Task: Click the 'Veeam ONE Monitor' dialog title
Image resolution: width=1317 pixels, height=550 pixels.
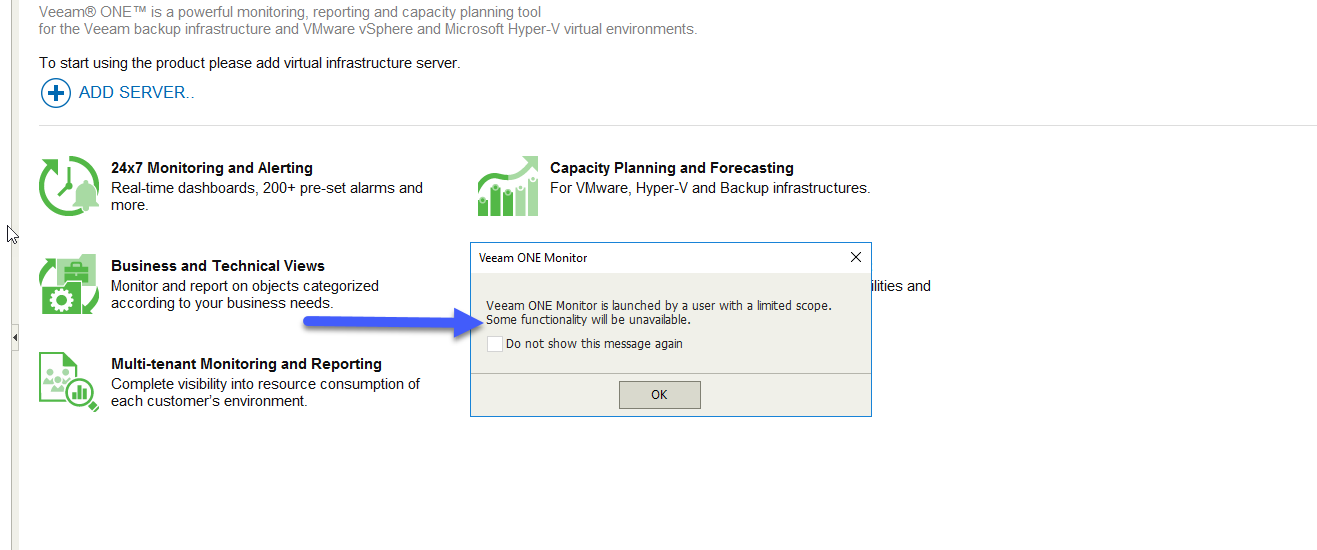Action: (x=533, y=258)
